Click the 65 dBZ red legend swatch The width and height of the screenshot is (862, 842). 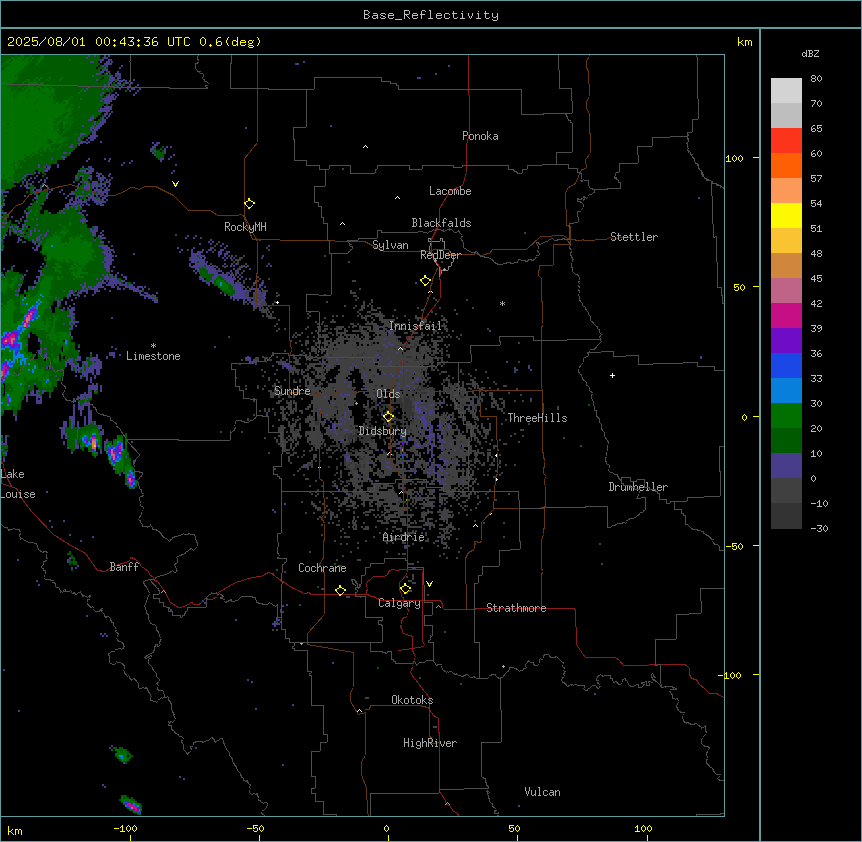pyautogui.click(x=786, y=140)
